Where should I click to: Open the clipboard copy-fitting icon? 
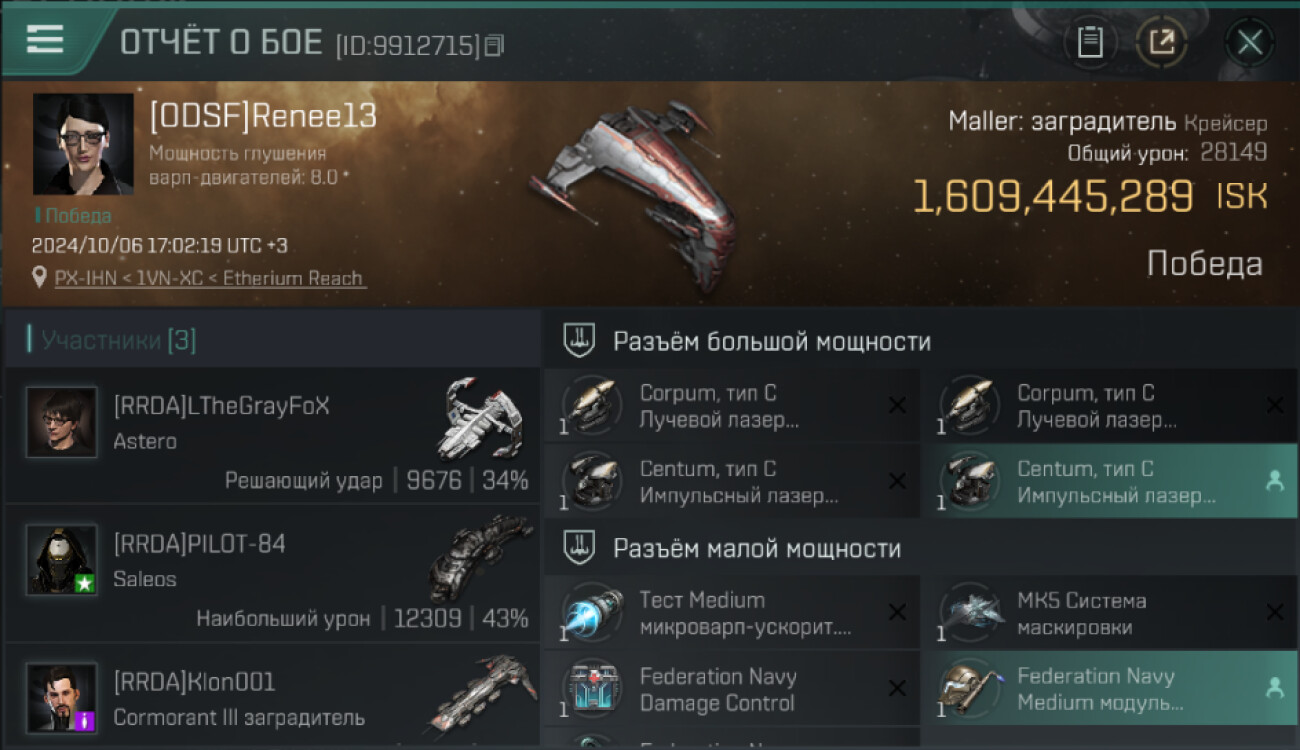click(x=1090, y=42)
